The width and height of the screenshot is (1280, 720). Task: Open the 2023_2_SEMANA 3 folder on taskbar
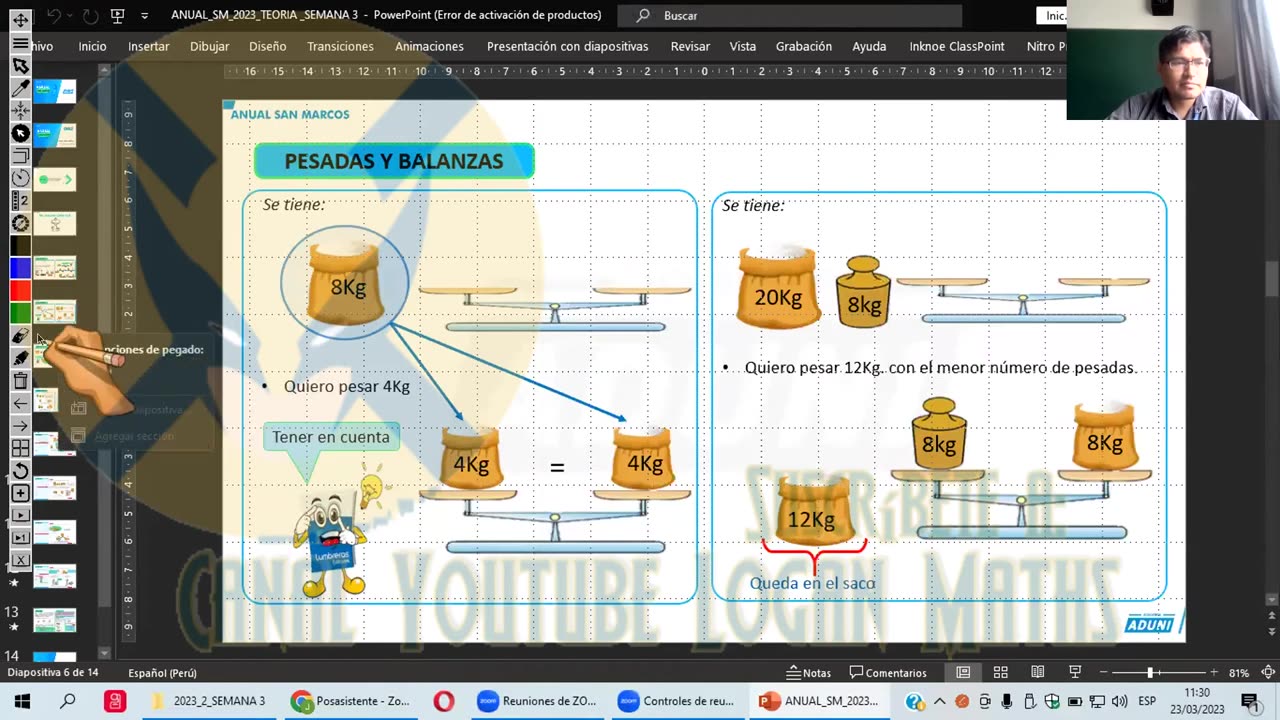209,701
